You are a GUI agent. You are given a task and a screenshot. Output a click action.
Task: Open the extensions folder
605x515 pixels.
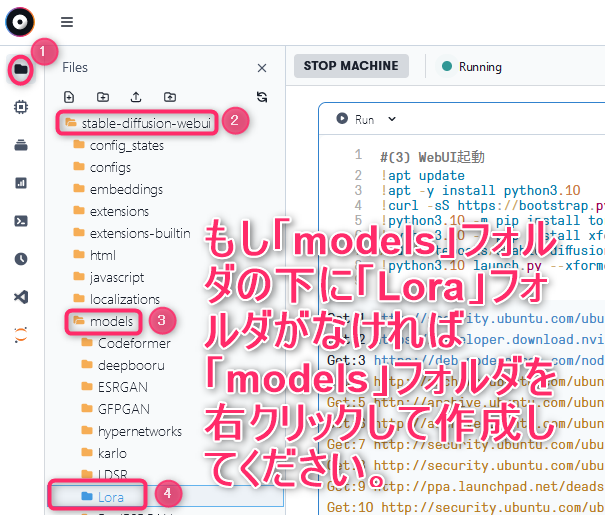pyautogui.click(x=111, y=211)
